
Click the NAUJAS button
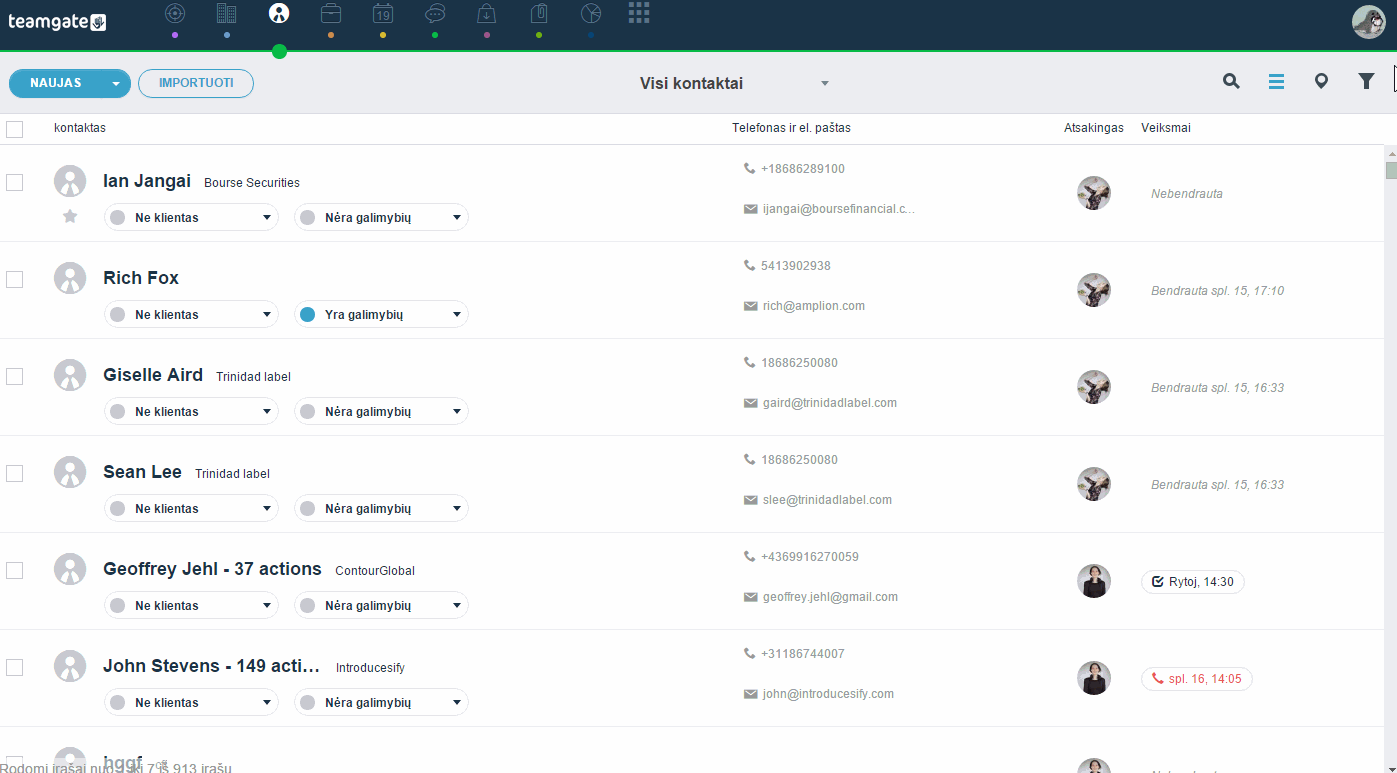click(x=57, y=84)
